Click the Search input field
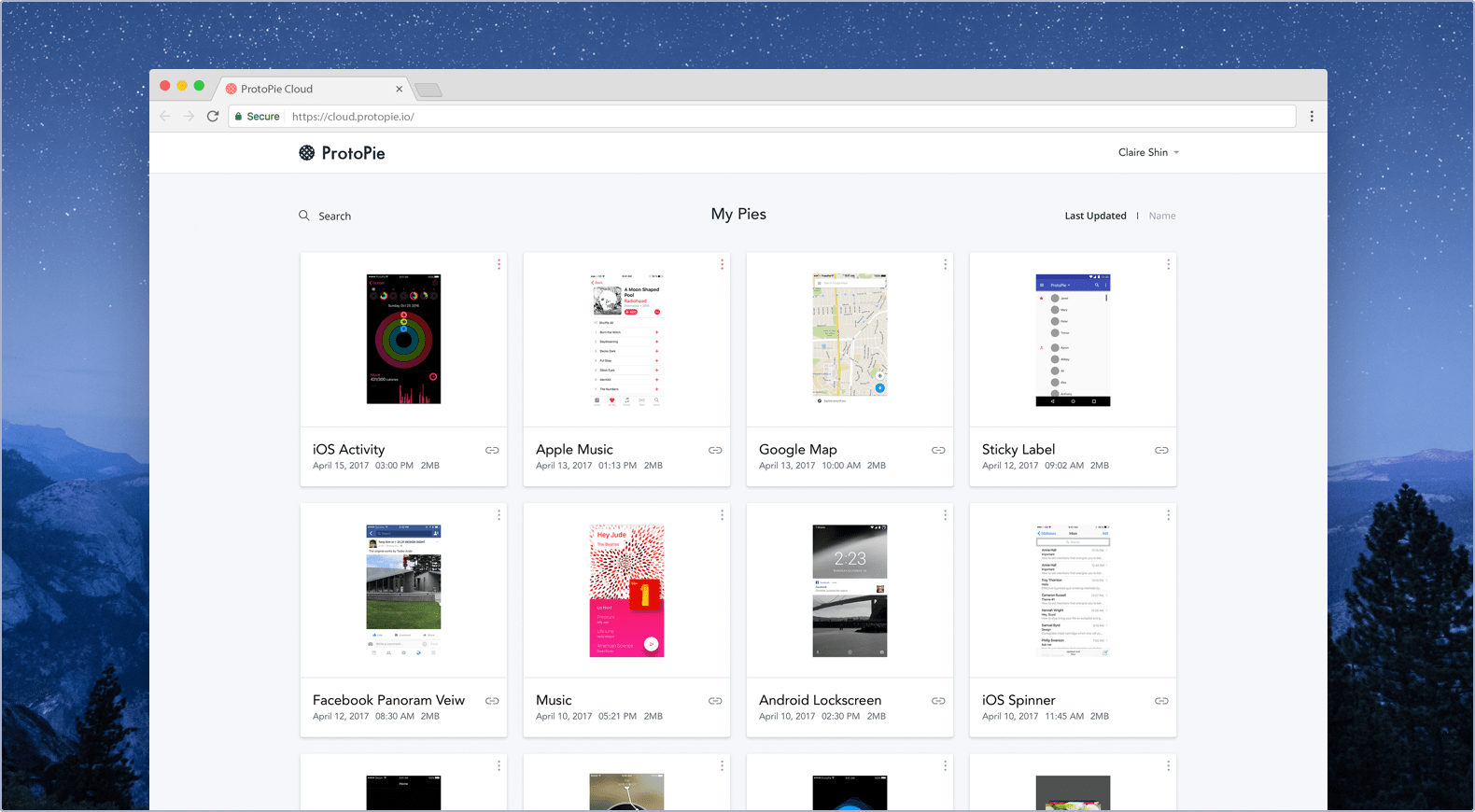The width and height of the screenshot is (1475, 812). click(334, 216)
